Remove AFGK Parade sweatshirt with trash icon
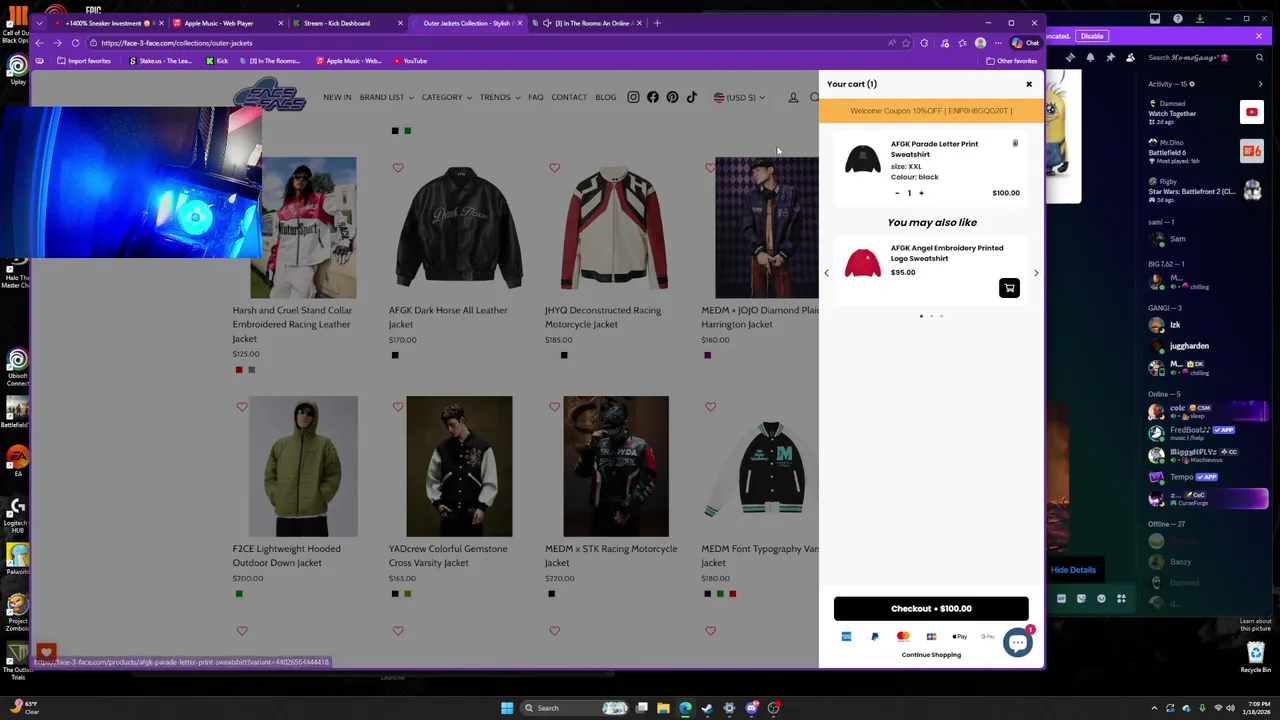This screenshot has height=720, width=1280. 1015,144
